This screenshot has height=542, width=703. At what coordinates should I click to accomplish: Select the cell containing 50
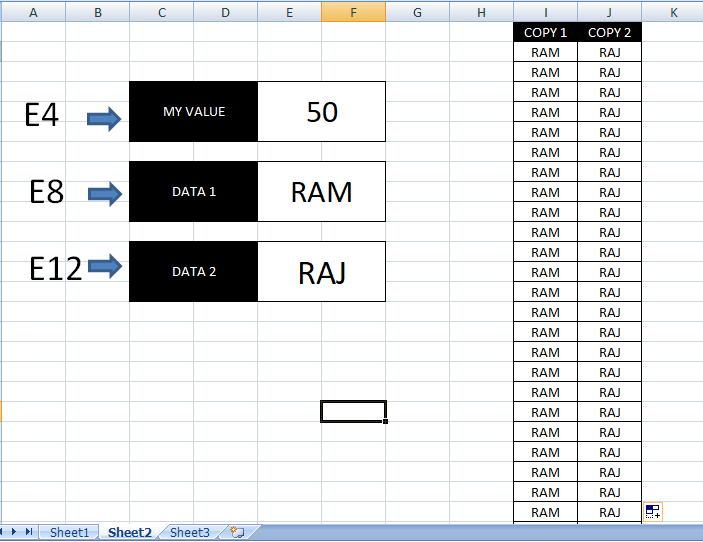point(321,112)
